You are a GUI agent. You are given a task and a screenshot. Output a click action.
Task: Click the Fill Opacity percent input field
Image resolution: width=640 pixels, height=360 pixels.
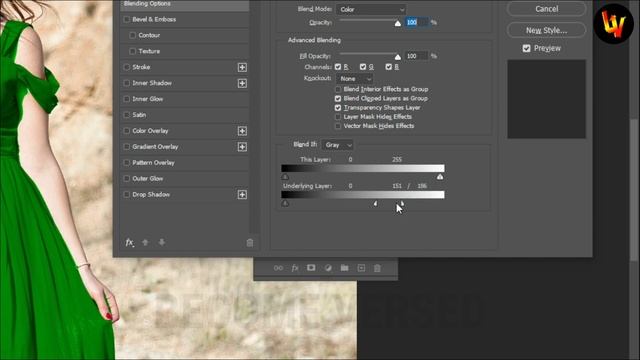coord(417,56)
